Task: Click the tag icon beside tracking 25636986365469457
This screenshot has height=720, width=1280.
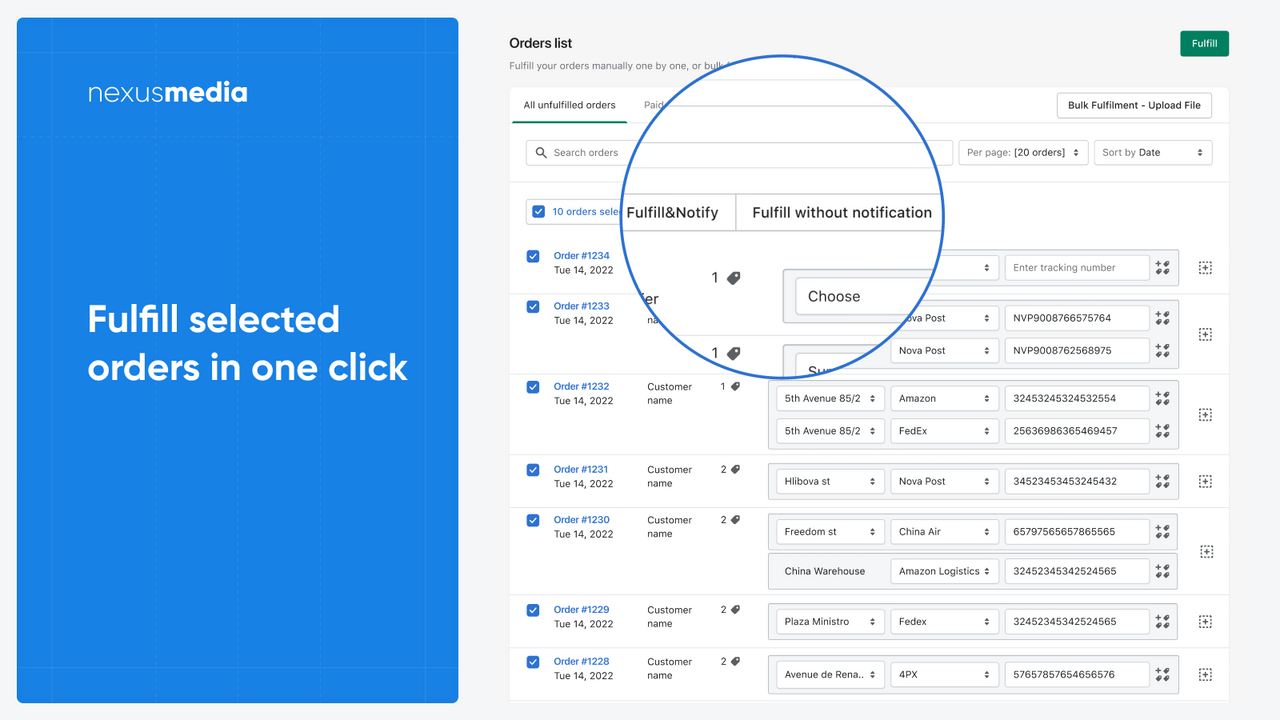Action: click(x=1162, y=431)
